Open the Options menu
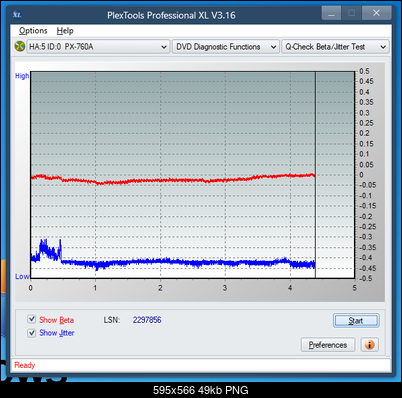 point(33,31)
